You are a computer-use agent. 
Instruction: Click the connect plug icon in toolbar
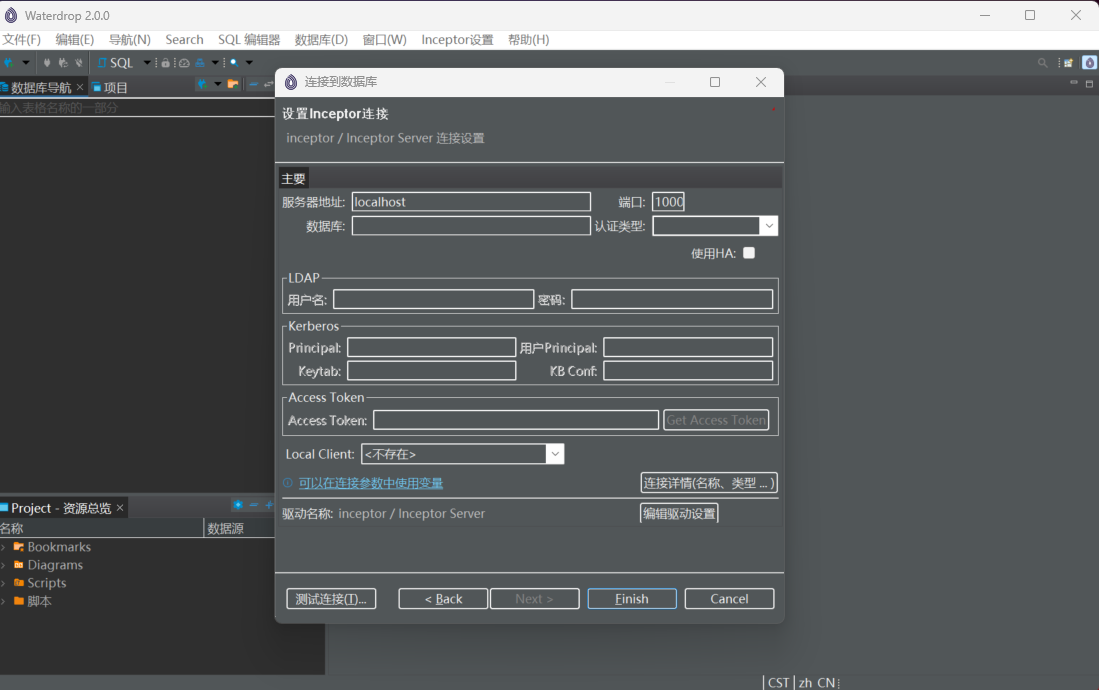pyautogui.click(x=47, y=62)
